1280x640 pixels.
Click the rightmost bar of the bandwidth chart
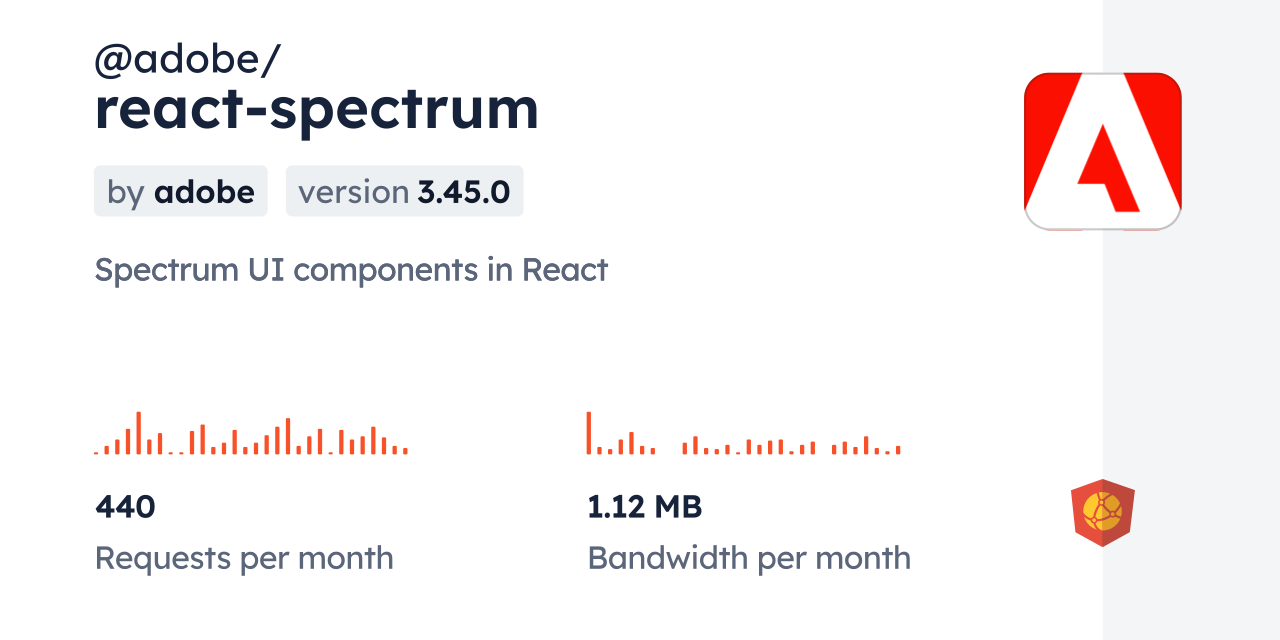pyautogui.click(x=898, y=450)
